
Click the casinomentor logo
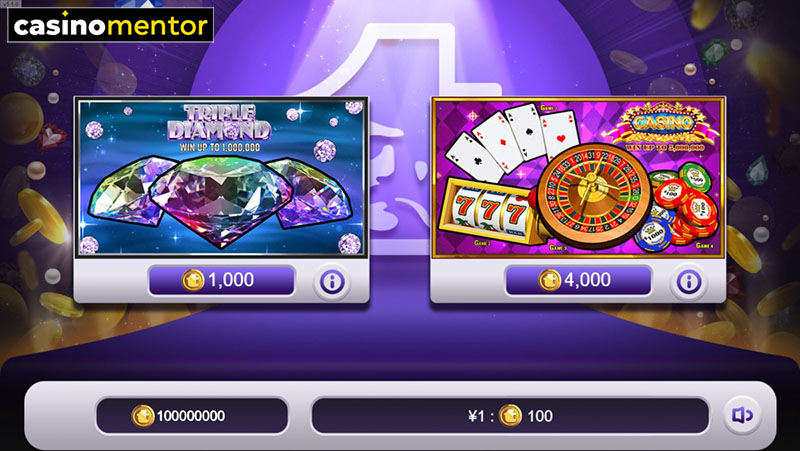(x=111, y=25)
